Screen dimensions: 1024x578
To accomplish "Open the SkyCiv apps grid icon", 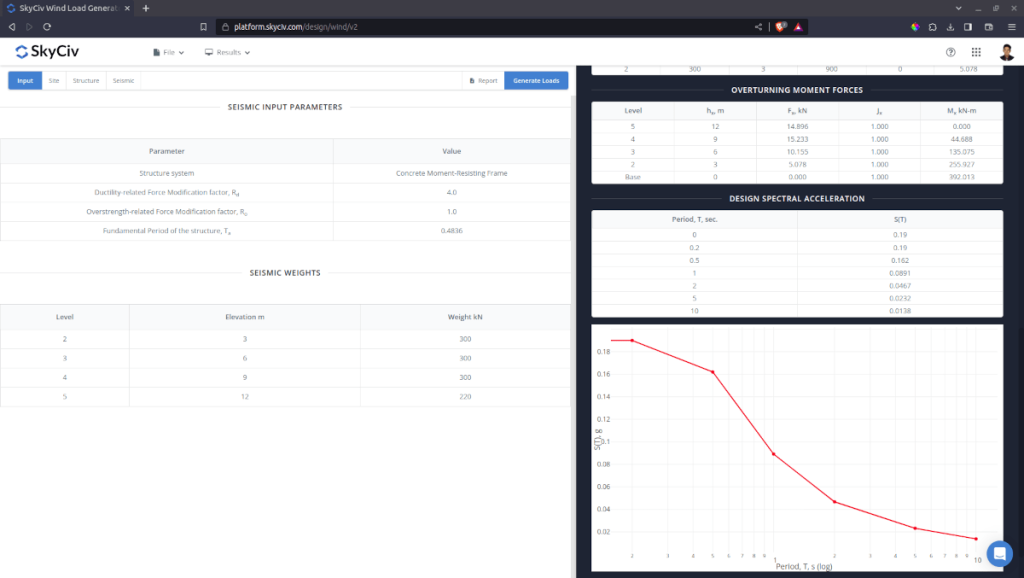I will [976, 52].
